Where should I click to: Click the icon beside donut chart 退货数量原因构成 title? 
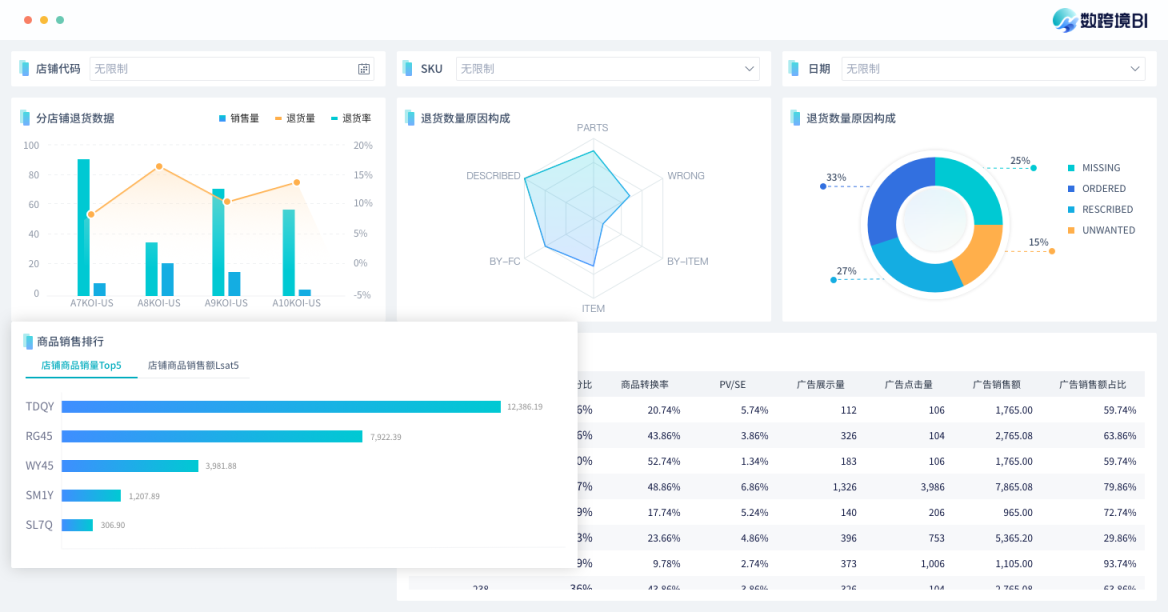(796, 118)
